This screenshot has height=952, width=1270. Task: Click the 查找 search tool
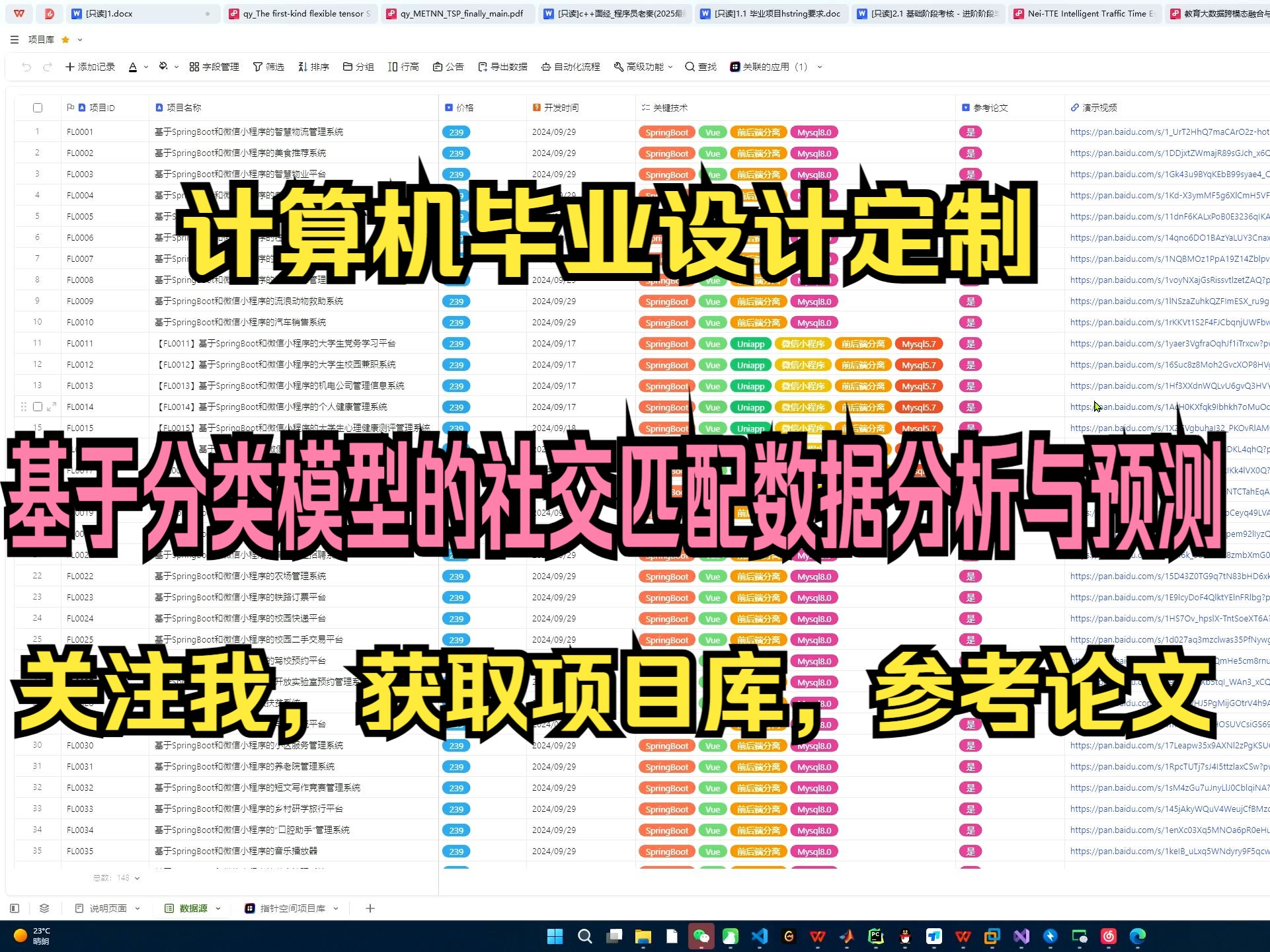click(x=701, y=67)
